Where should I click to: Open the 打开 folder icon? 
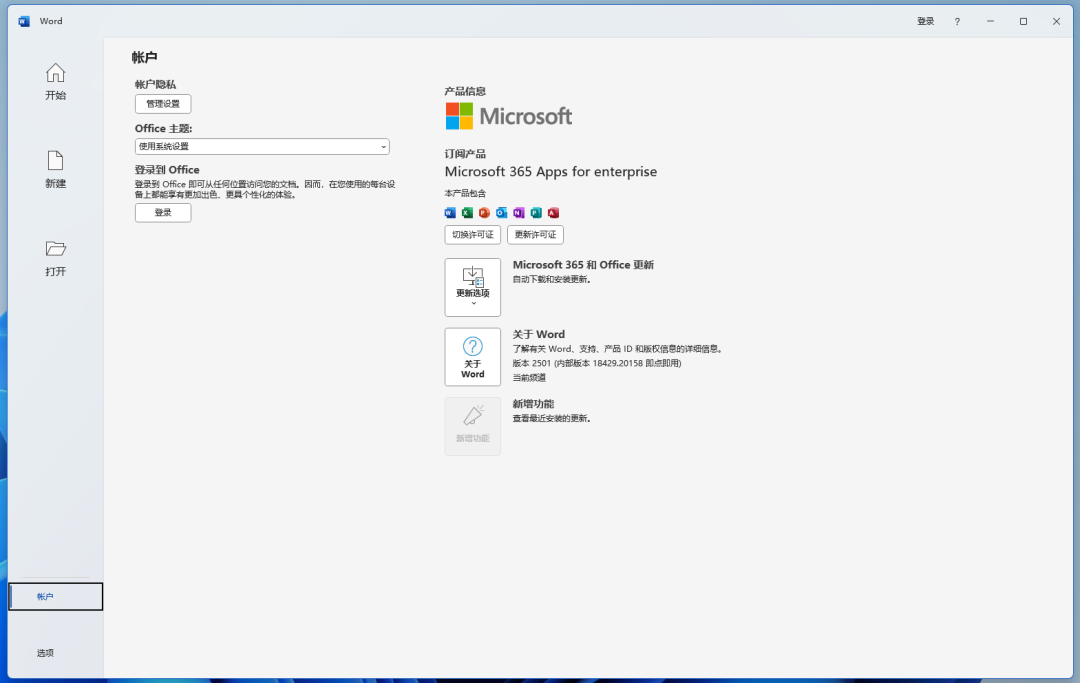point(55,258)
